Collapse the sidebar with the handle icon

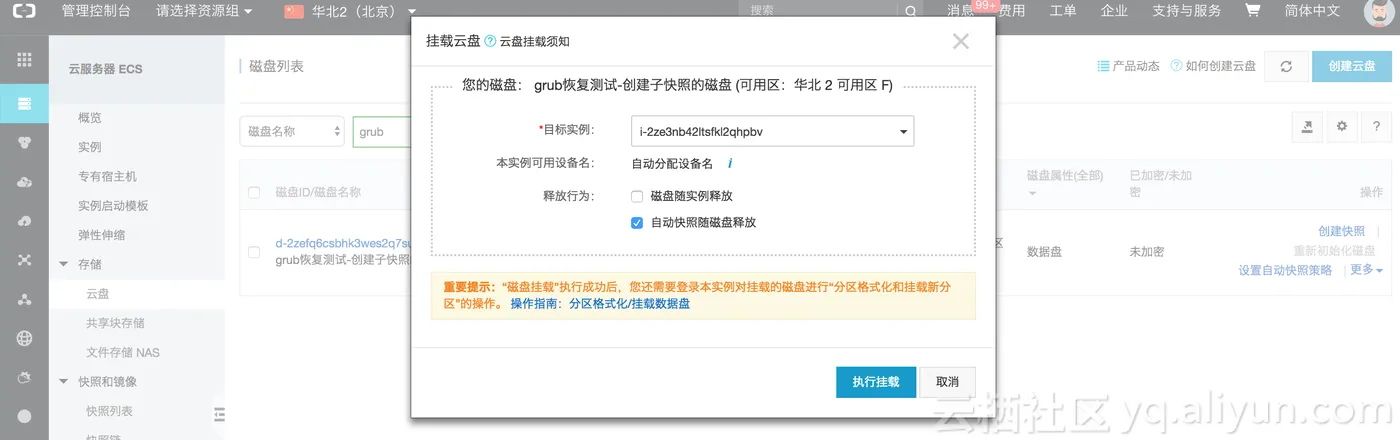[219, 414]
